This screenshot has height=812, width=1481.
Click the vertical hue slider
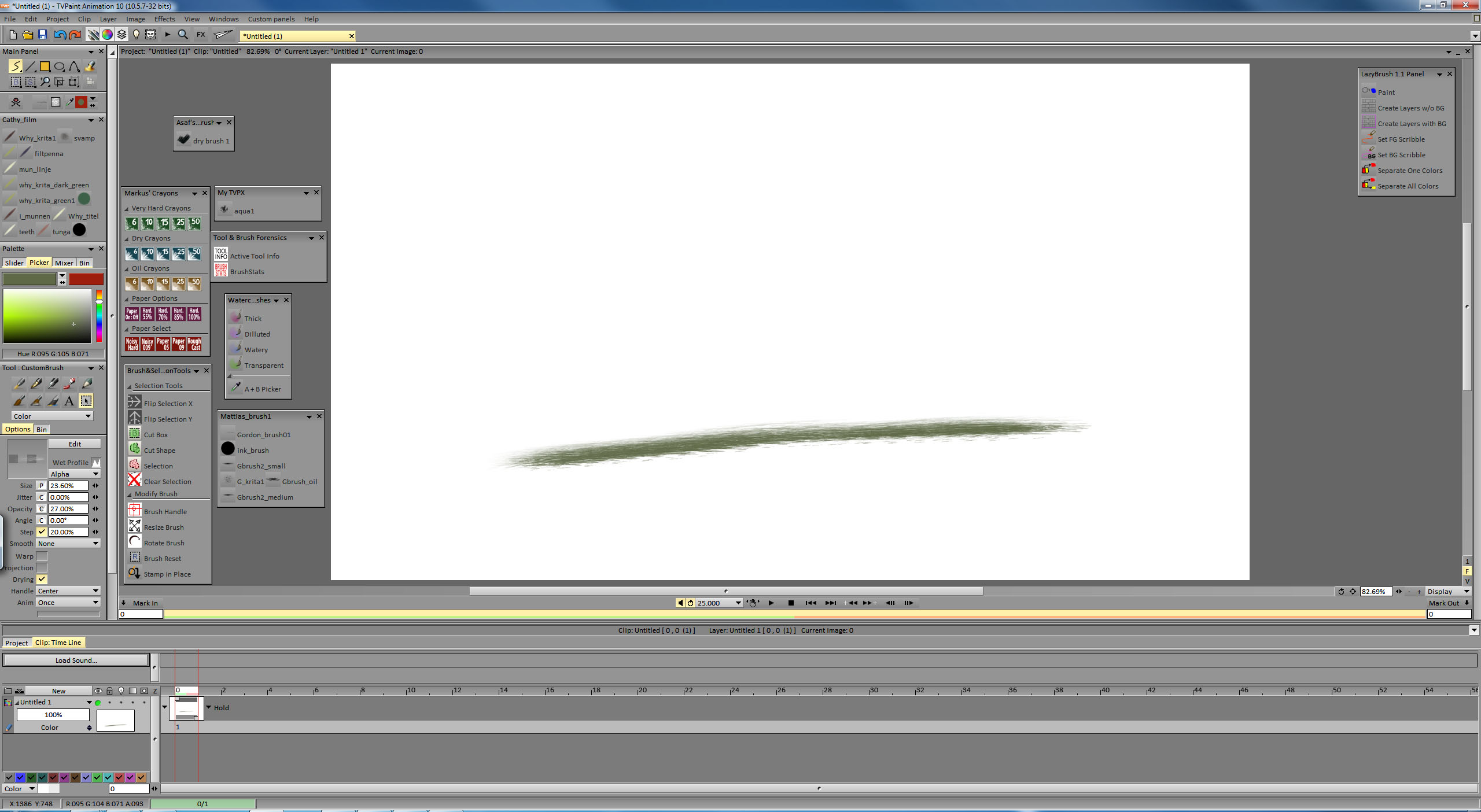99,316
